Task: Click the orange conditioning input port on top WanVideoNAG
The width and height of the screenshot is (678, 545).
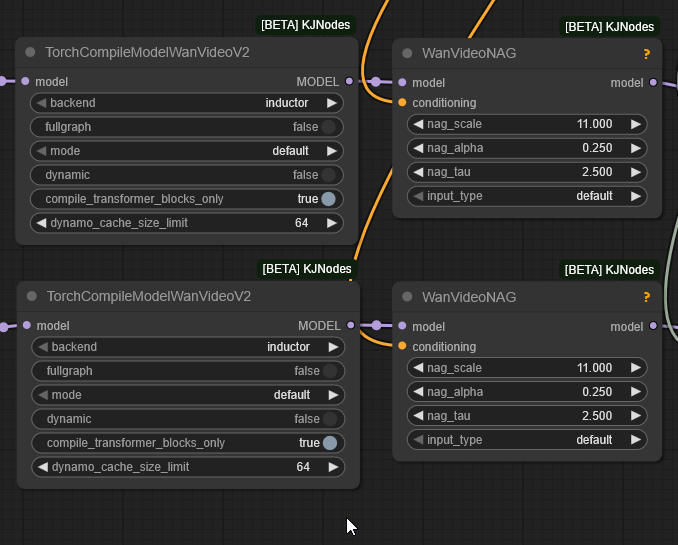Action: pyautogui.click(x=402, y=103)
